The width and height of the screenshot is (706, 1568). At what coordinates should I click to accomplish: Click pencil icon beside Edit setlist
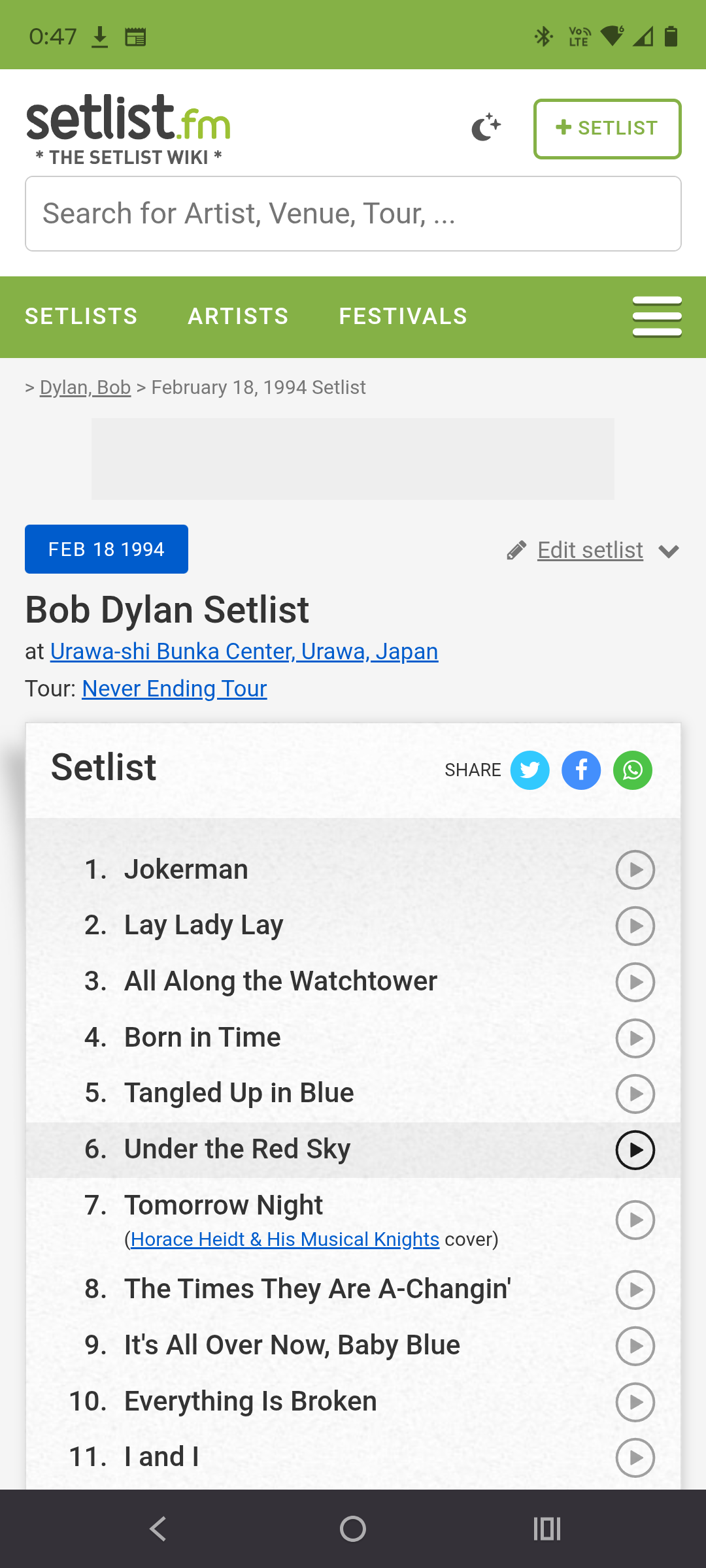pyautogui.click(x=516, y=551)
